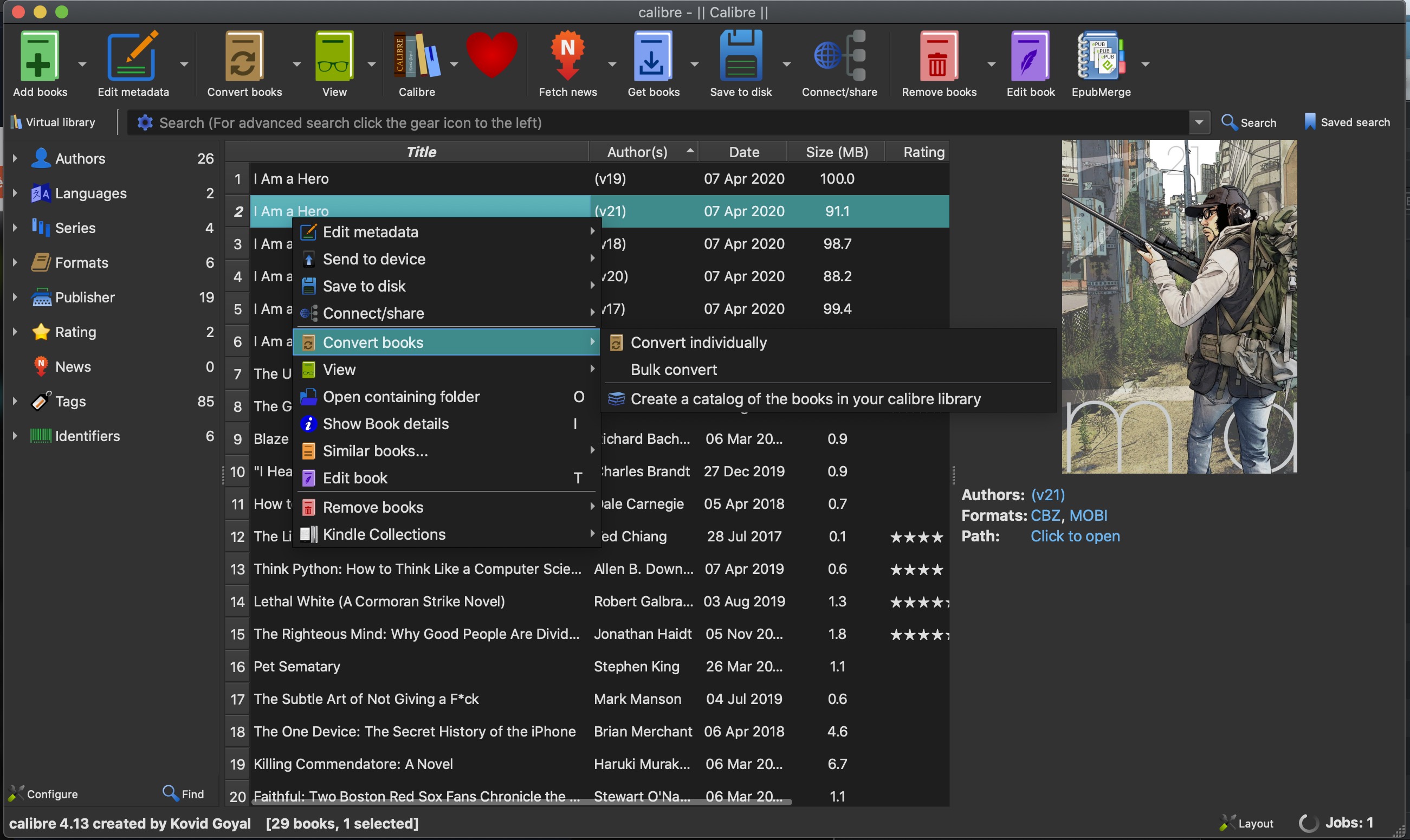
Task: Click the Search button
Action: [x=1249, y=122]
